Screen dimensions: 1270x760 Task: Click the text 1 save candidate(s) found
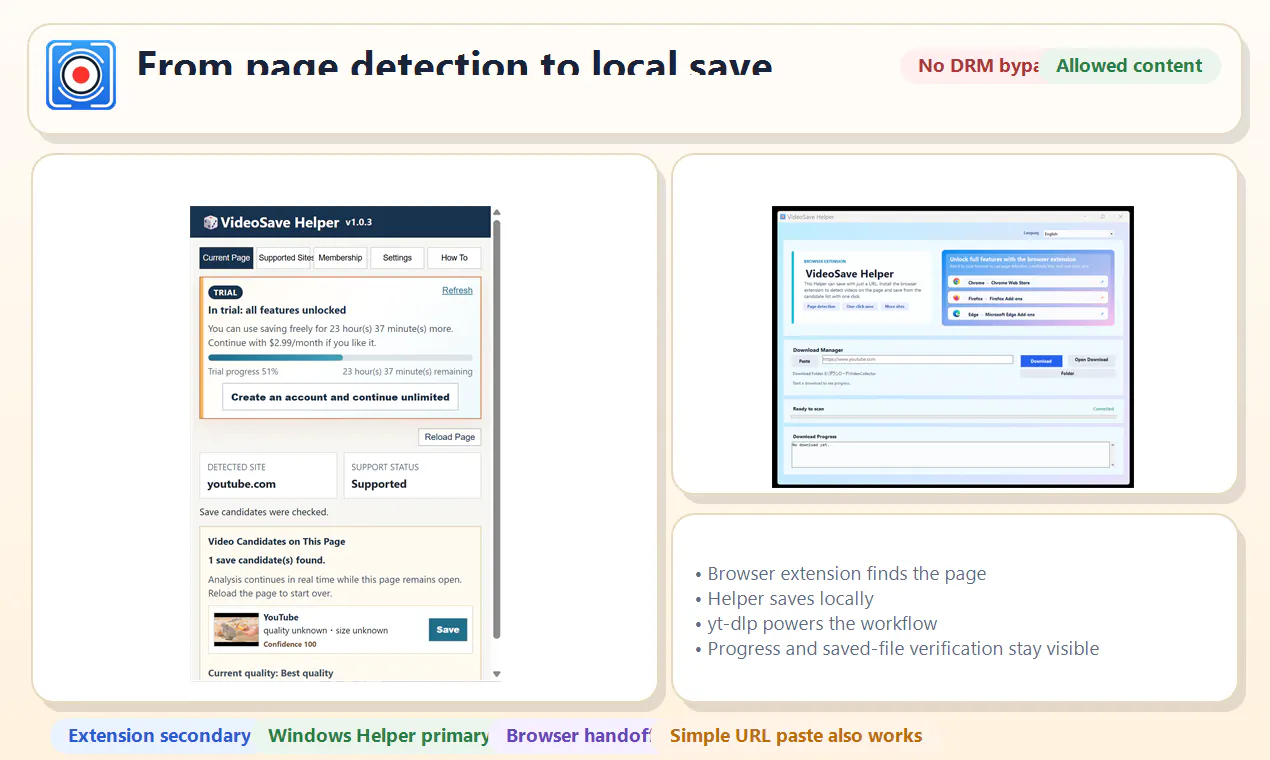[x=267, y=560]
